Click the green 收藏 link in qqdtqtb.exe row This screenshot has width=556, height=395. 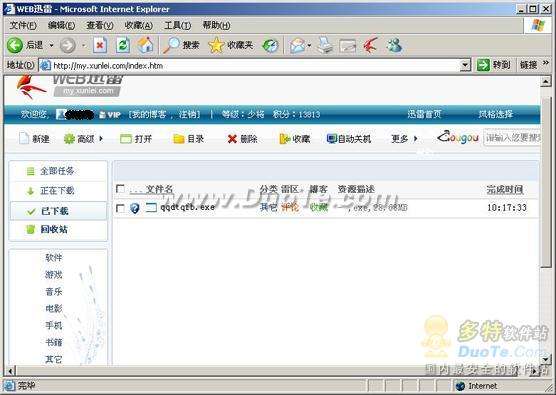click(x=318, y=208)
